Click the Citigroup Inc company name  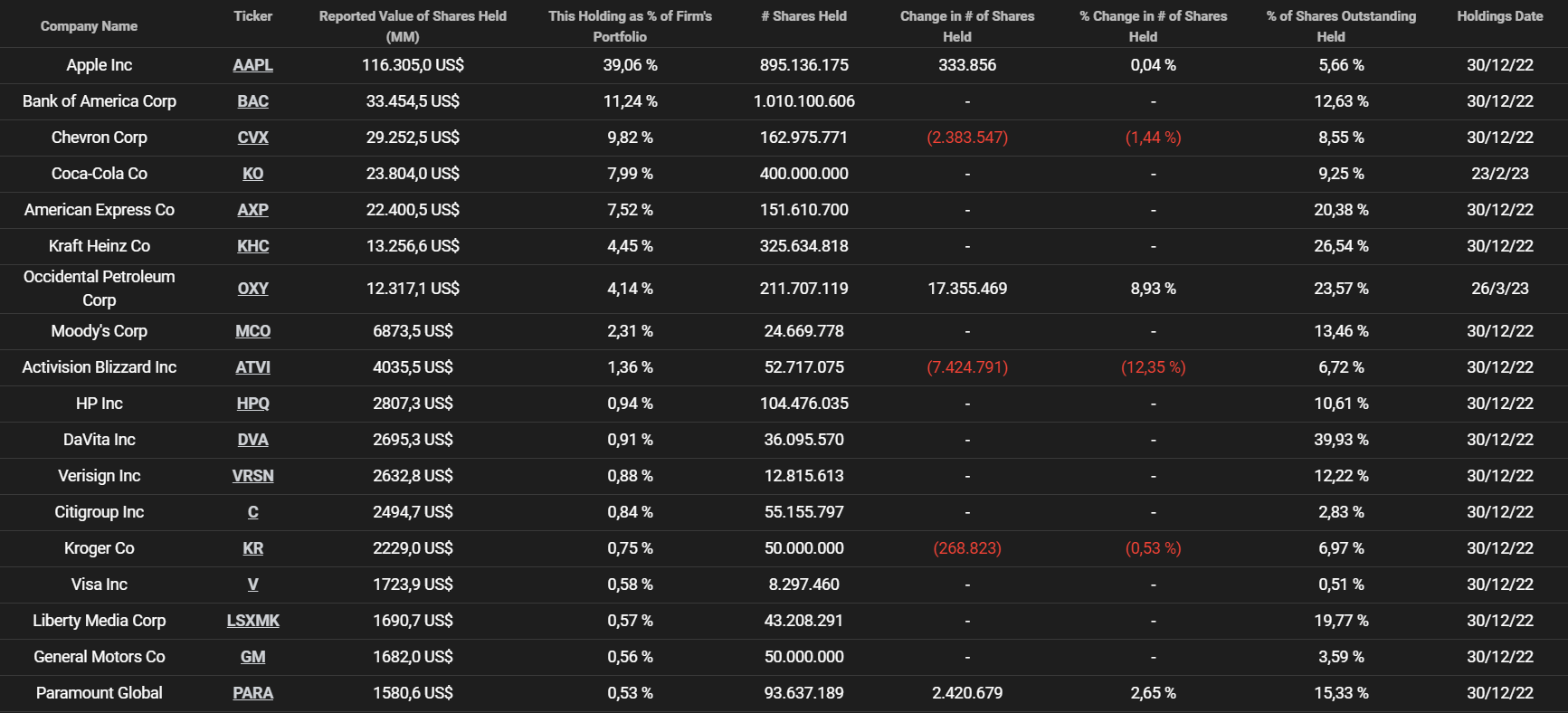pos(100,512)
